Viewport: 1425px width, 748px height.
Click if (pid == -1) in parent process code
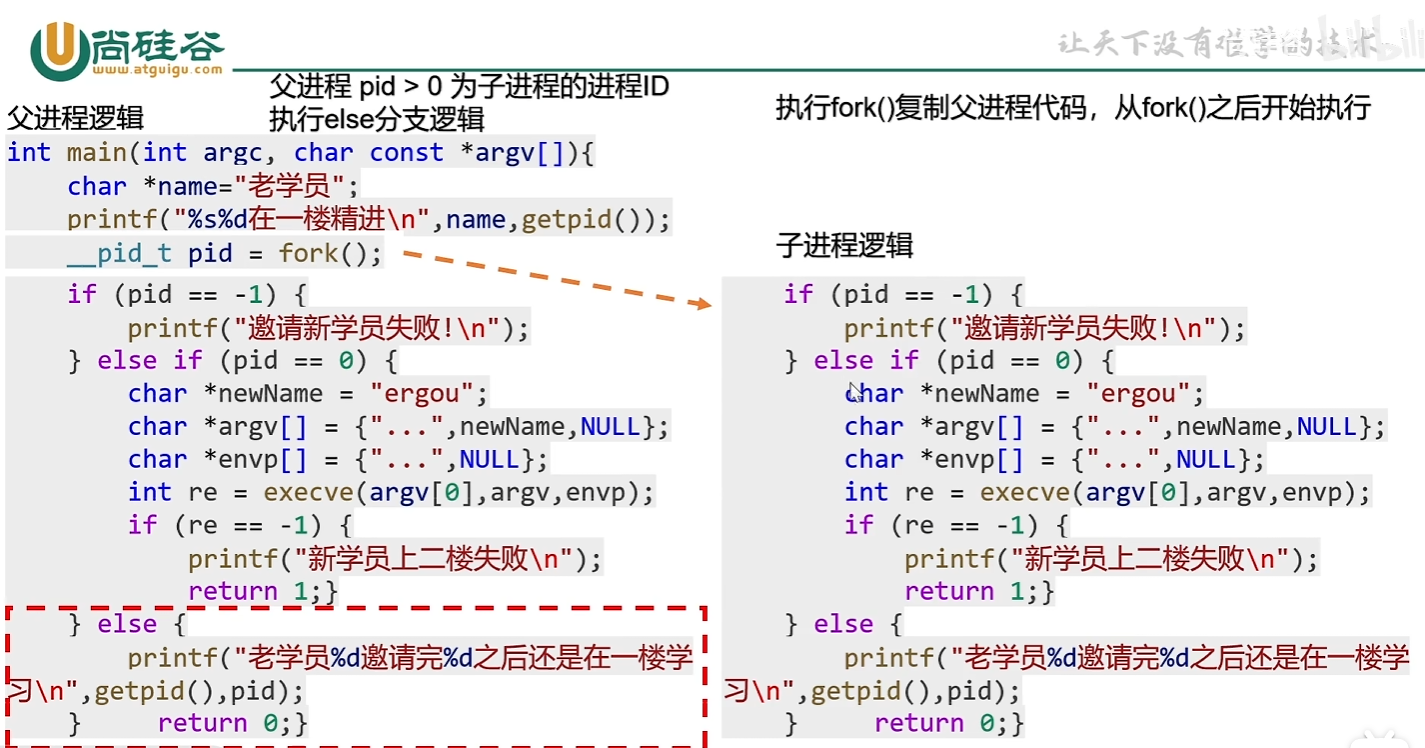tap(187, 294)
